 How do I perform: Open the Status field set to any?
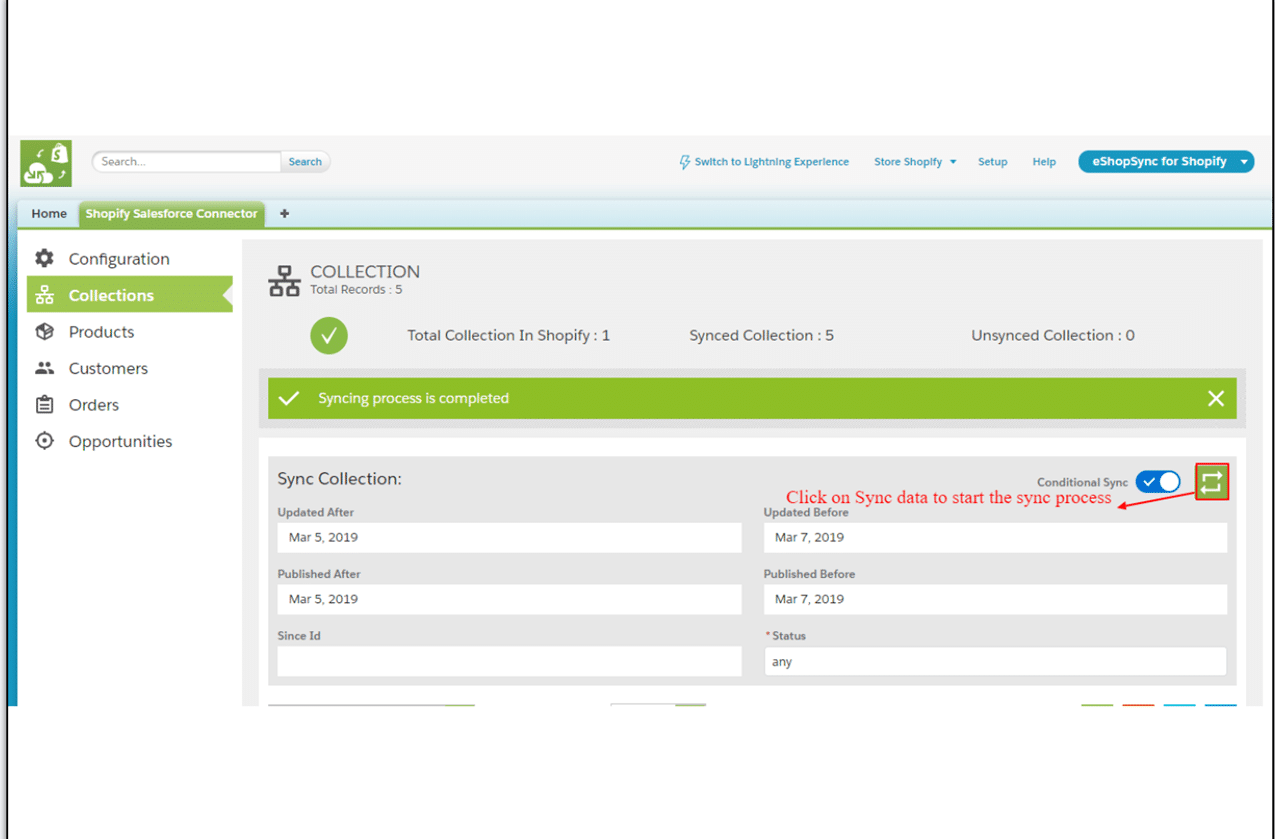tap(995, 662)
